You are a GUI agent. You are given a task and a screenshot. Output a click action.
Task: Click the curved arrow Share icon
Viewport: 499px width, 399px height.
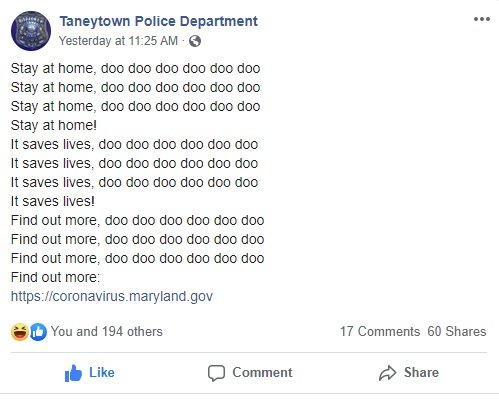(387, 373)
